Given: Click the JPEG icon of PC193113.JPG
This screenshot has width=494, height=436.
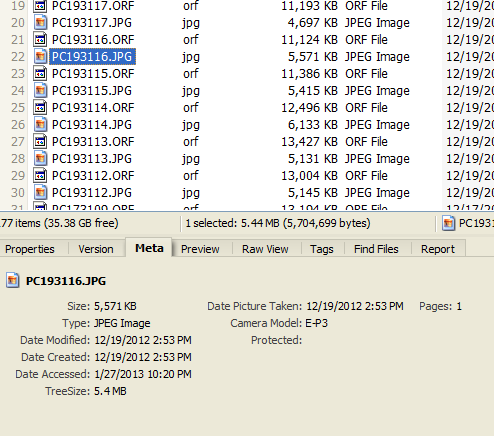Looking at the screenshot, I should coord(40,159).
